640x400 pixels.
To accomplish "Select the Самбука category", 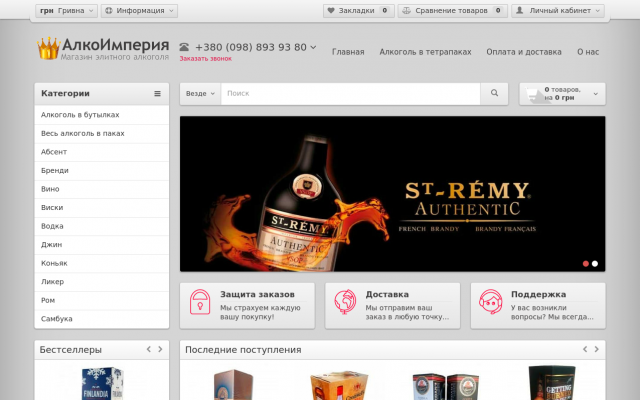I will [102, 319].
